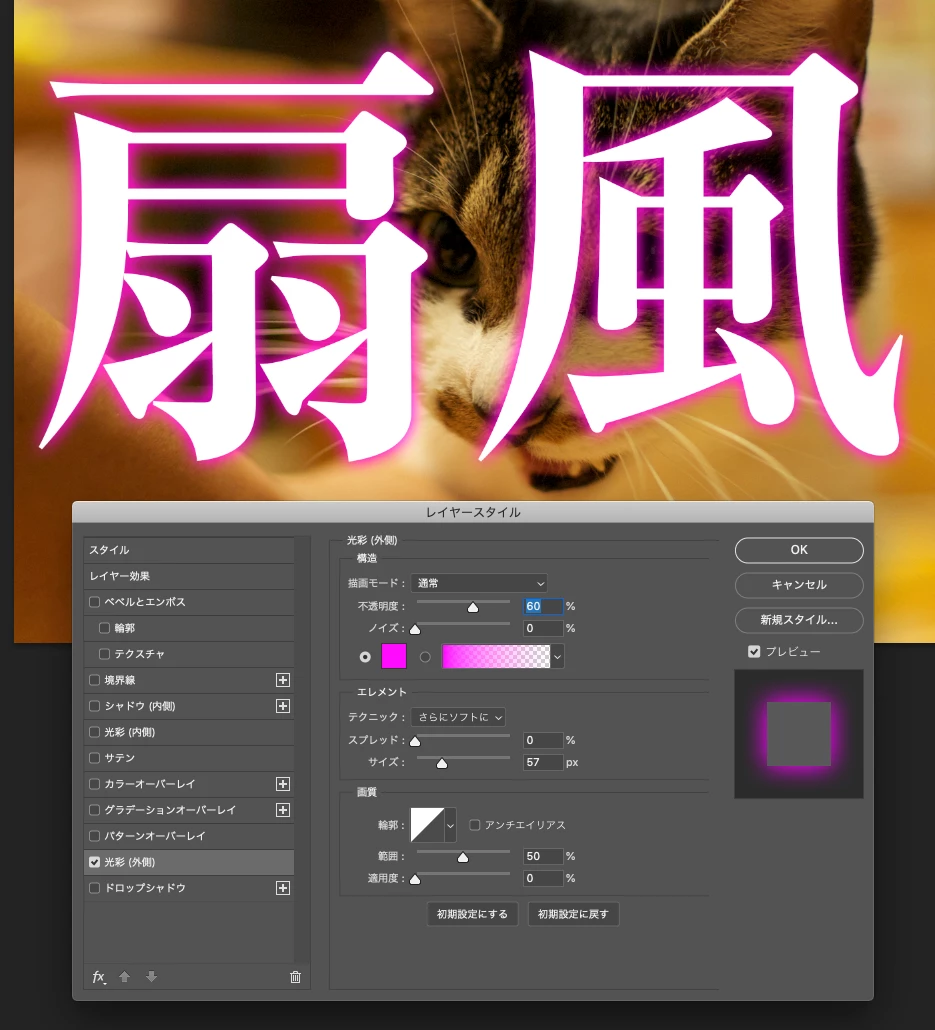935x1030 pixels.
Task: Click the ノイズ percentage input field
Action: click(x=543, y=629)
